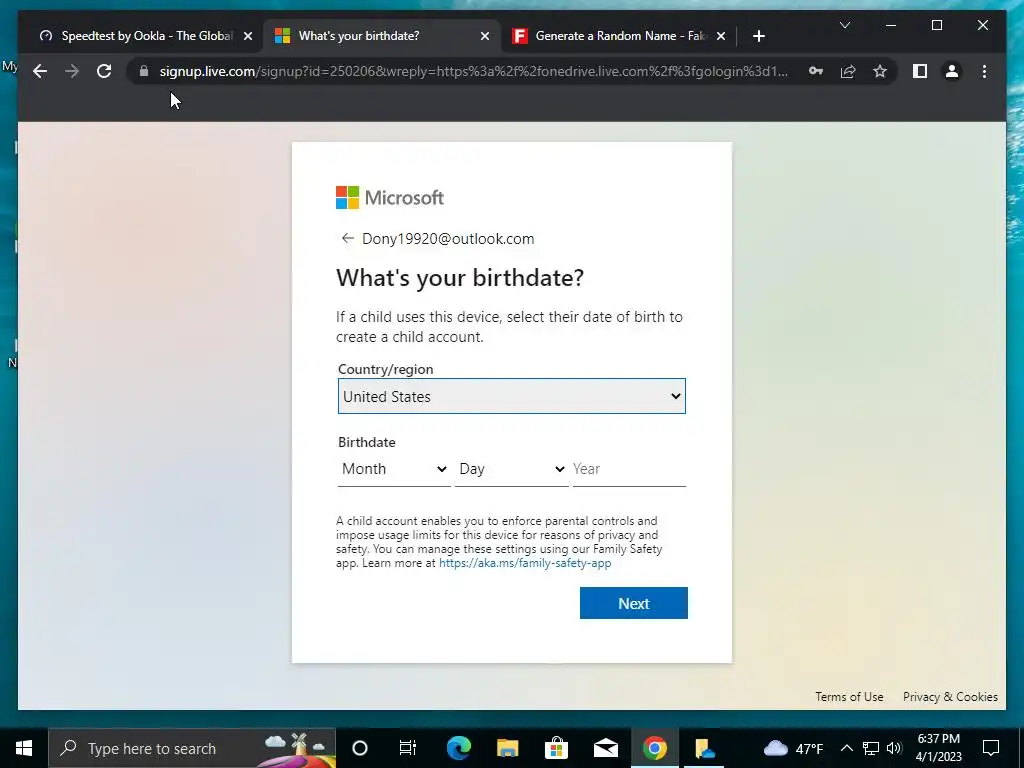Open the birthdate Day dropdown
Screen dimensions: 1024x768
[x=511, y=469]
